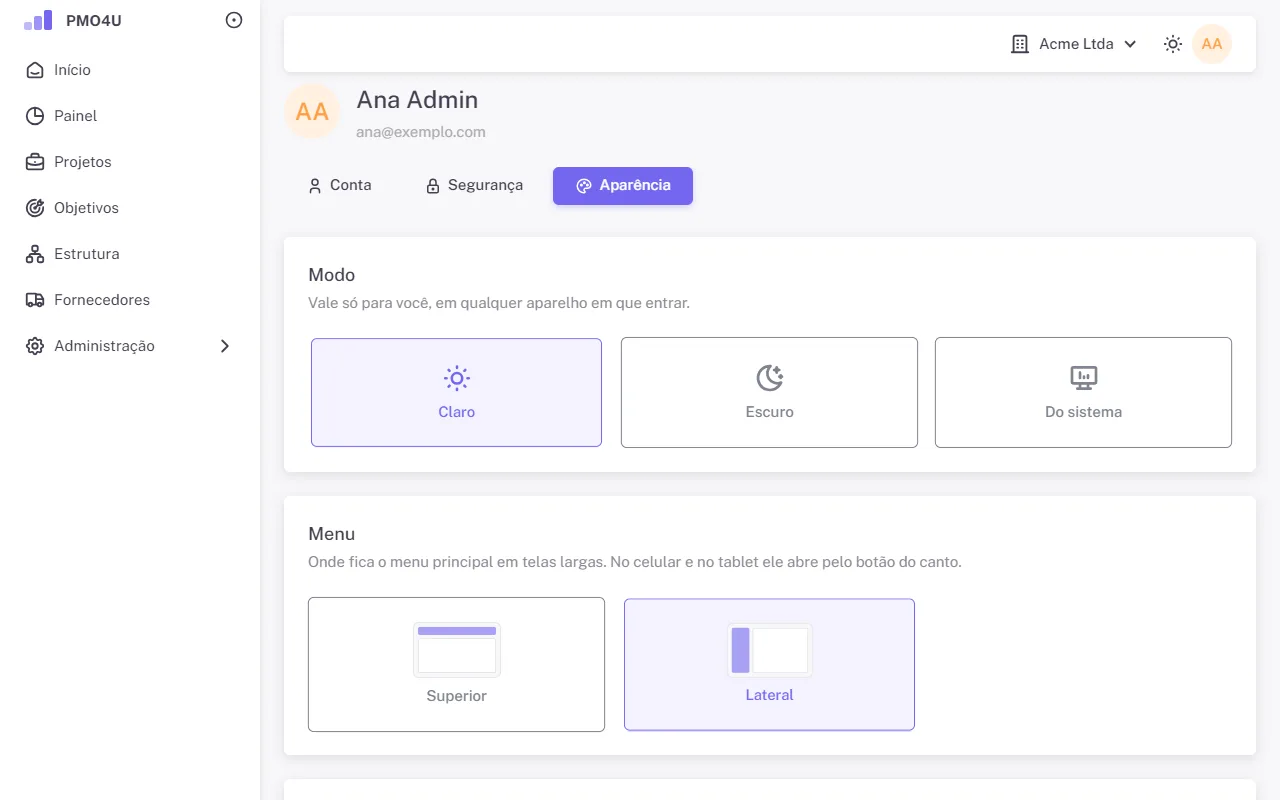The height and width of the screenshot is (800, 1280).
Task: Click the large AA profile avatar
Action: [312, 111]
